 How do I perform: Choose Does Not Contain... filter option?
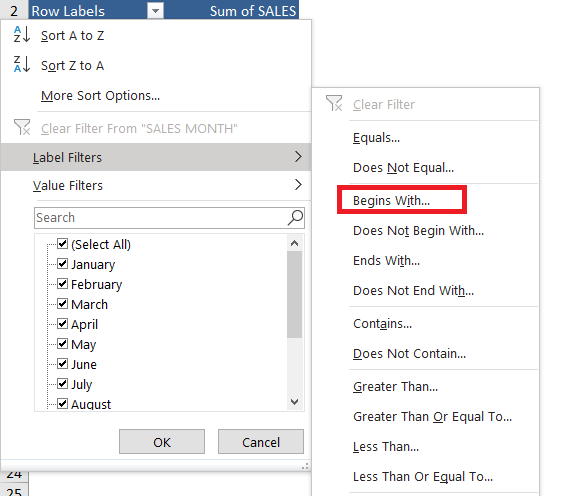pyautogui.click(x=409, y=354)
